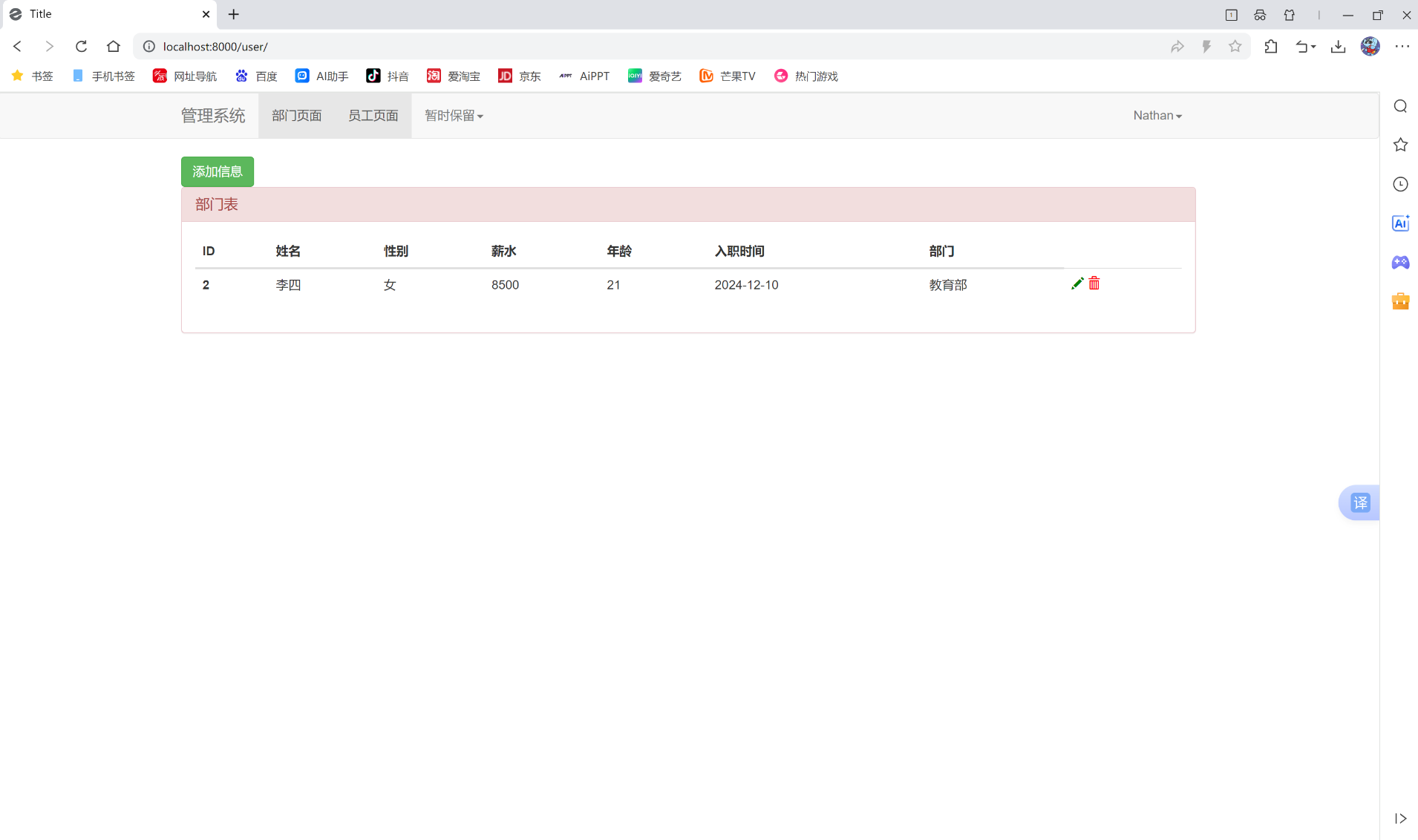Expand the 暂时保留 dropdown menu

454,116
